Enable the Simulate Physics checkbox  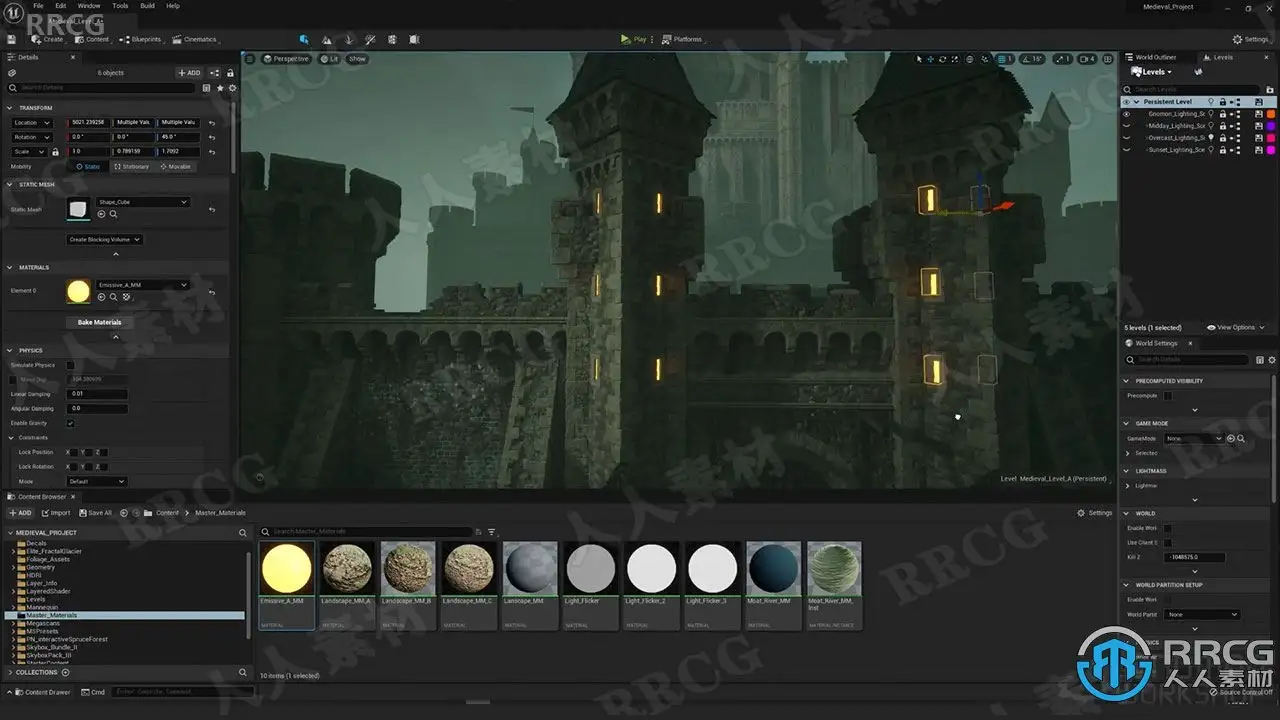tap(70, 365)
